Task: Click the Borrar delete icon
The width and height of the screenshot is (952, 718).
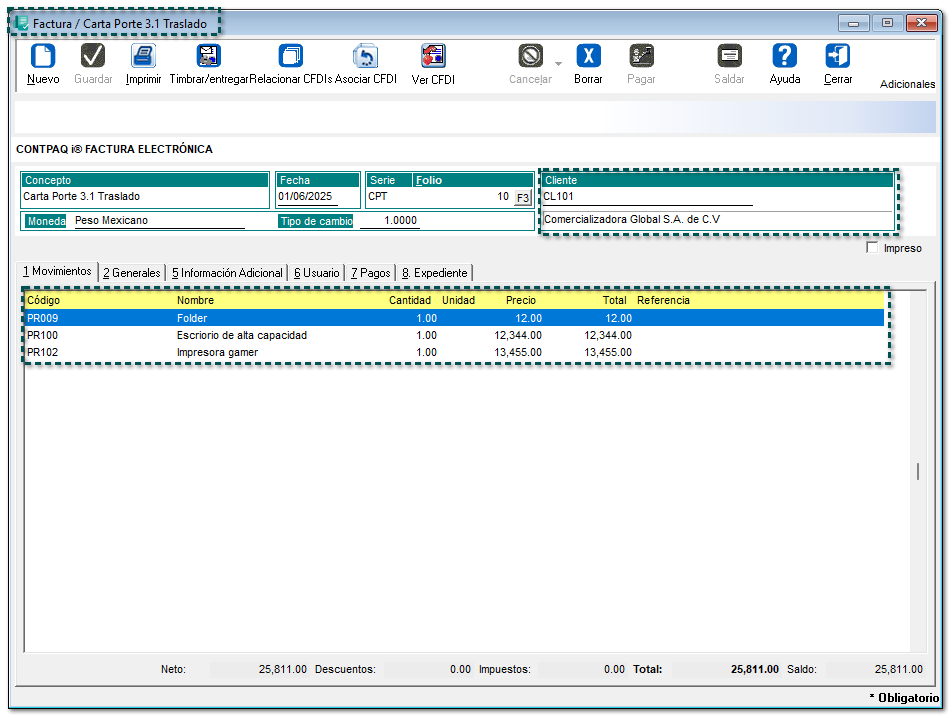Action: (588, 57)
